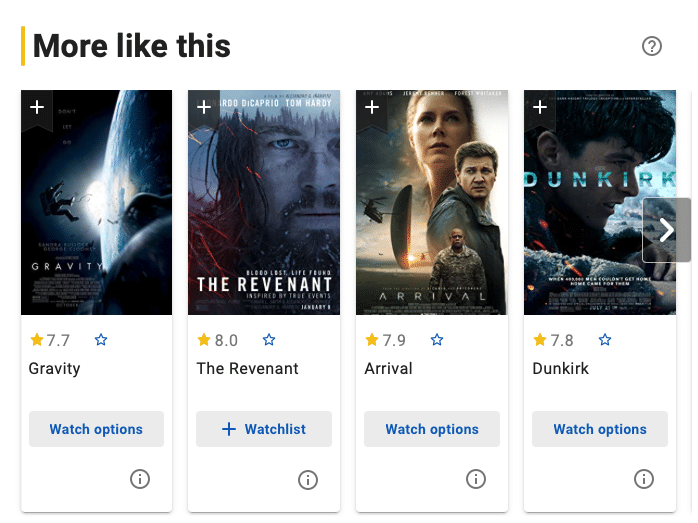
Task: Open Watch options for Dunkirk
Action: coord(600,429)
